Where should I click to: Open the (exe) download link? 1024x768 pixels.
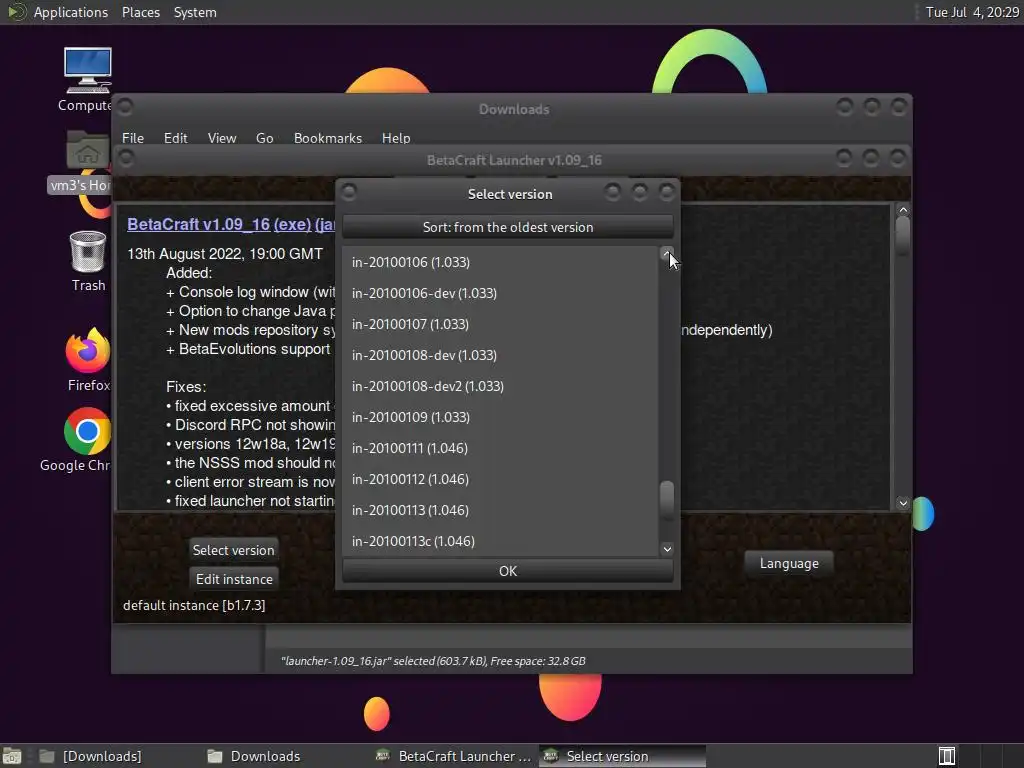pyautogui.click(x=292, y=224)
